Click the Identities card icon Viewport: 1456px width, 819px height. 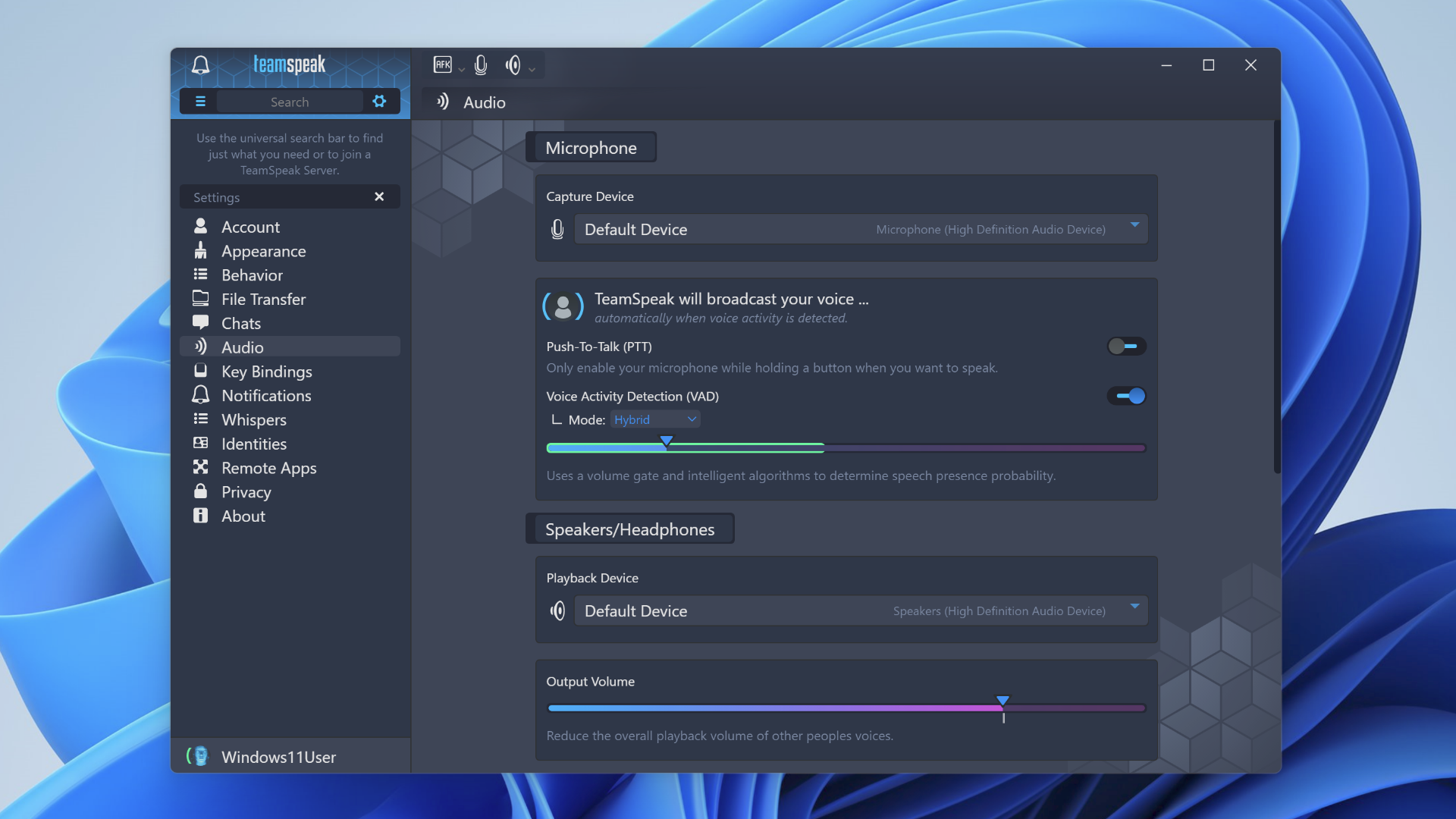200,443
